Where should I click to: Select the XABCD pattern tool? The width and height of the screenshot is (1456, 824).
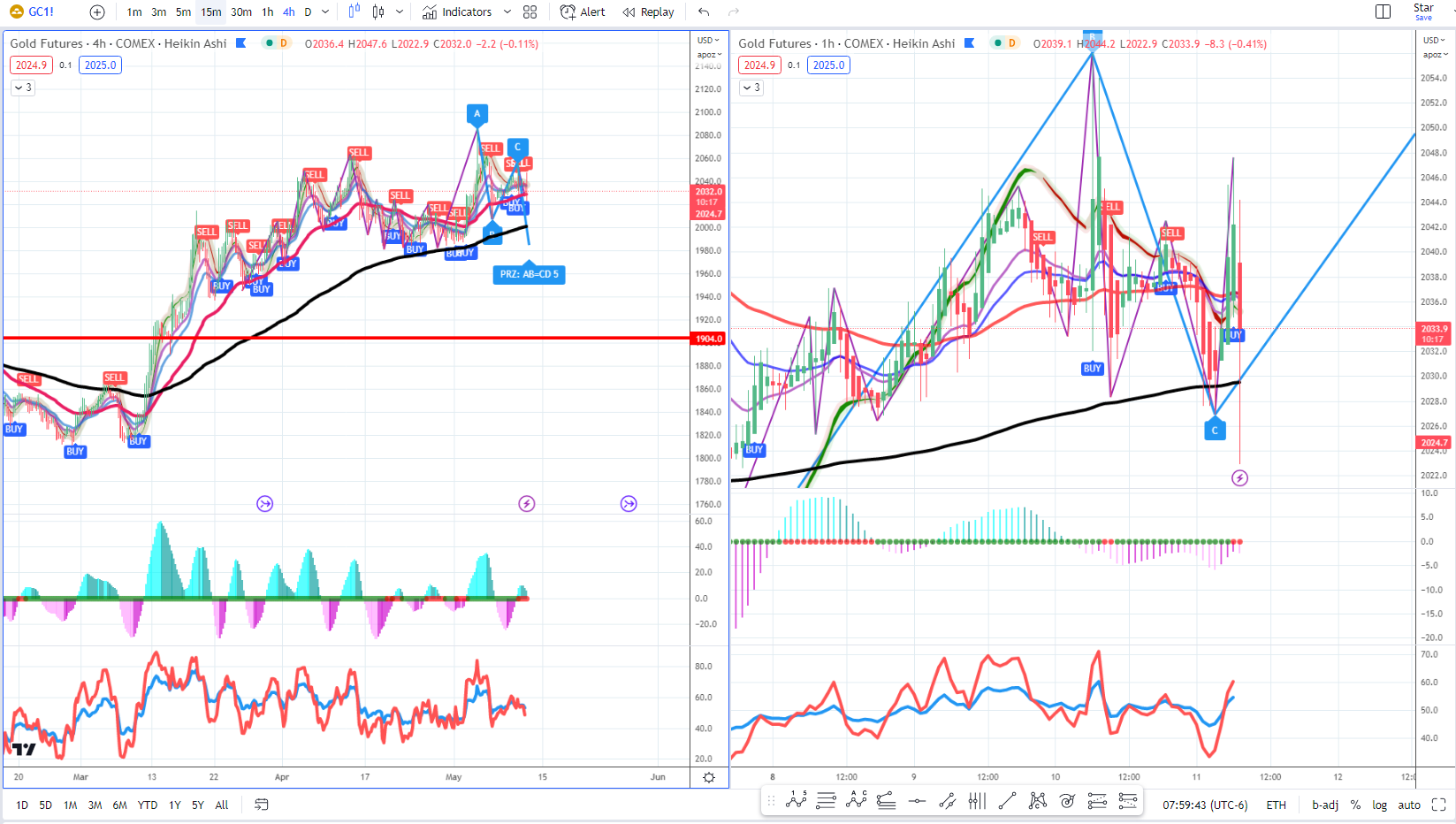click(1038, 801)
